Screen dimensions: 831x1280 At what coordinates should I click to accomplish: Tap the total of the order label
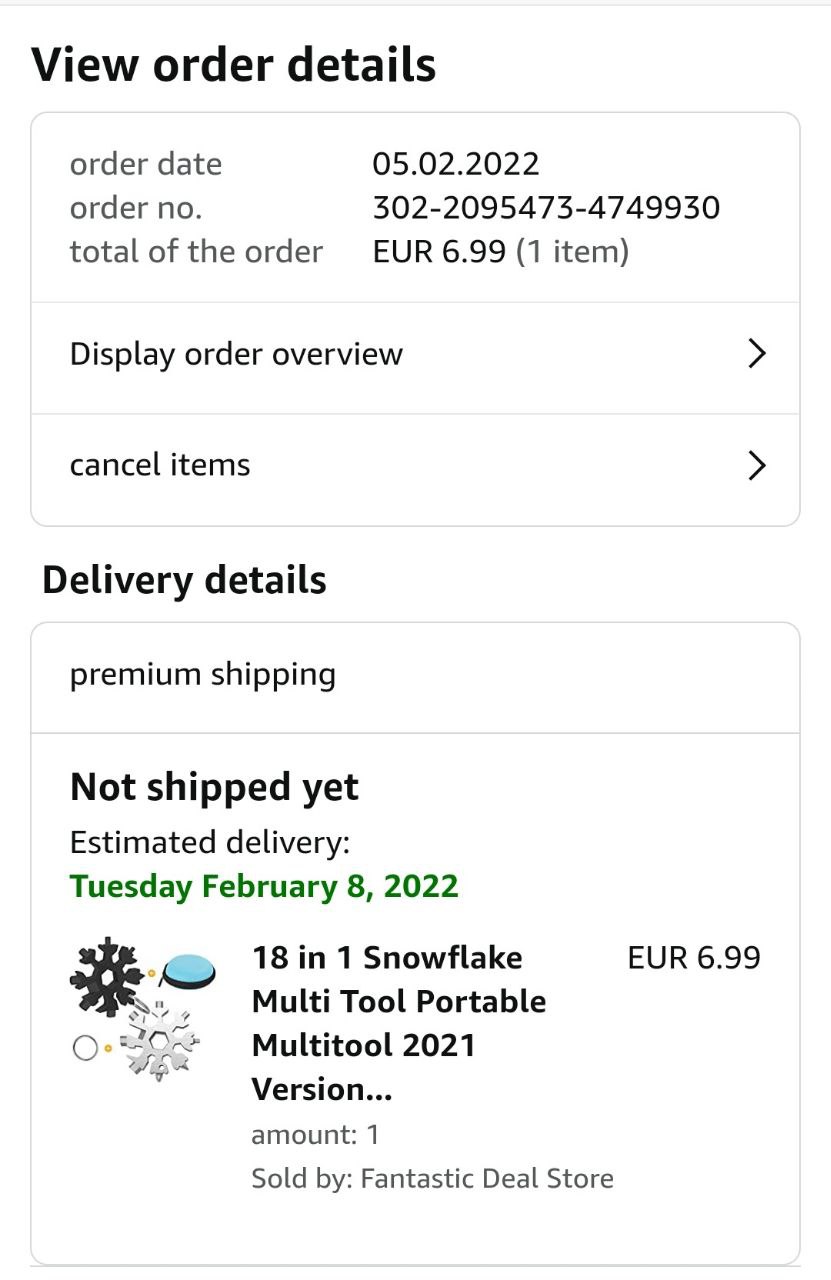[x=196, y=252]
